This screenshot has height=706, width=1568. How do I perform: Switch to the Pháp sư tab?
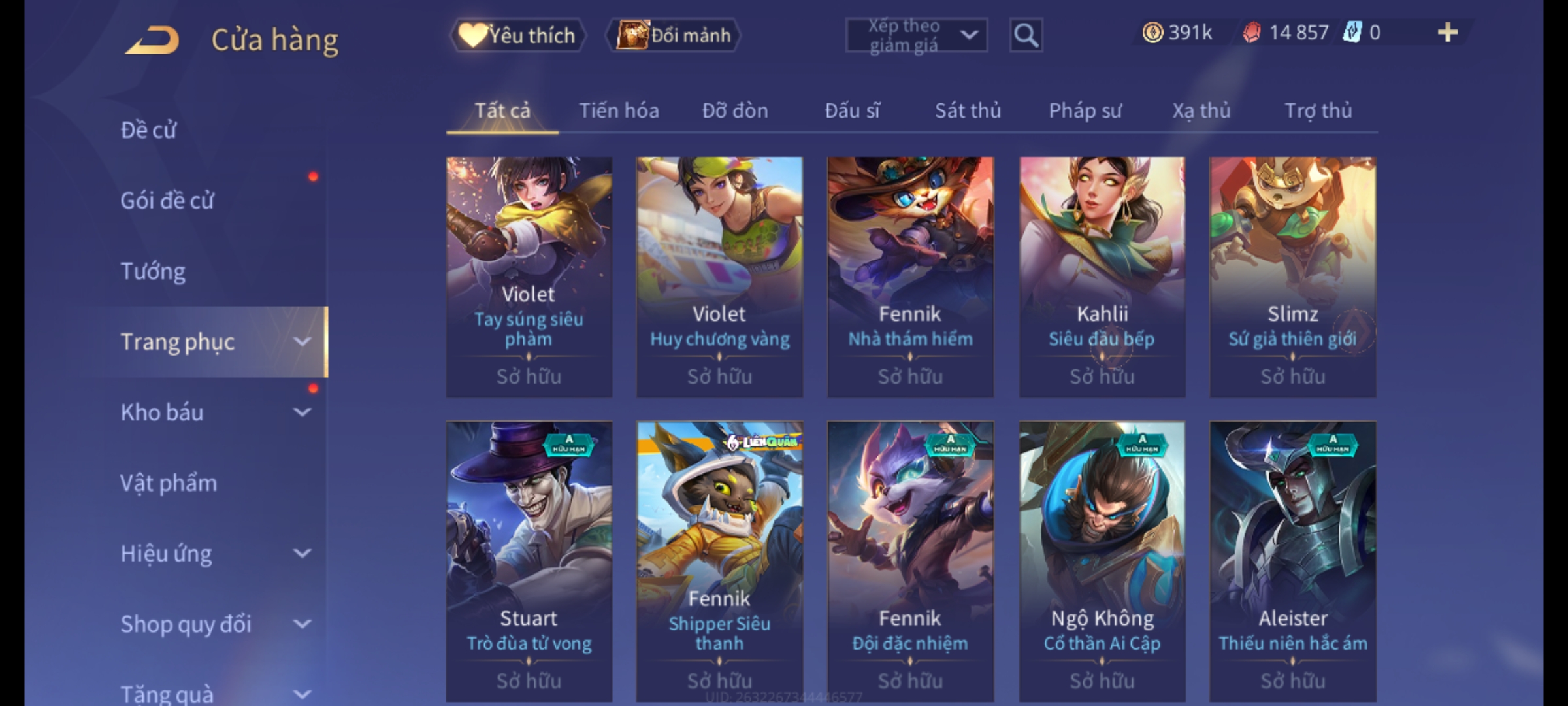[x=1085, y=110]
